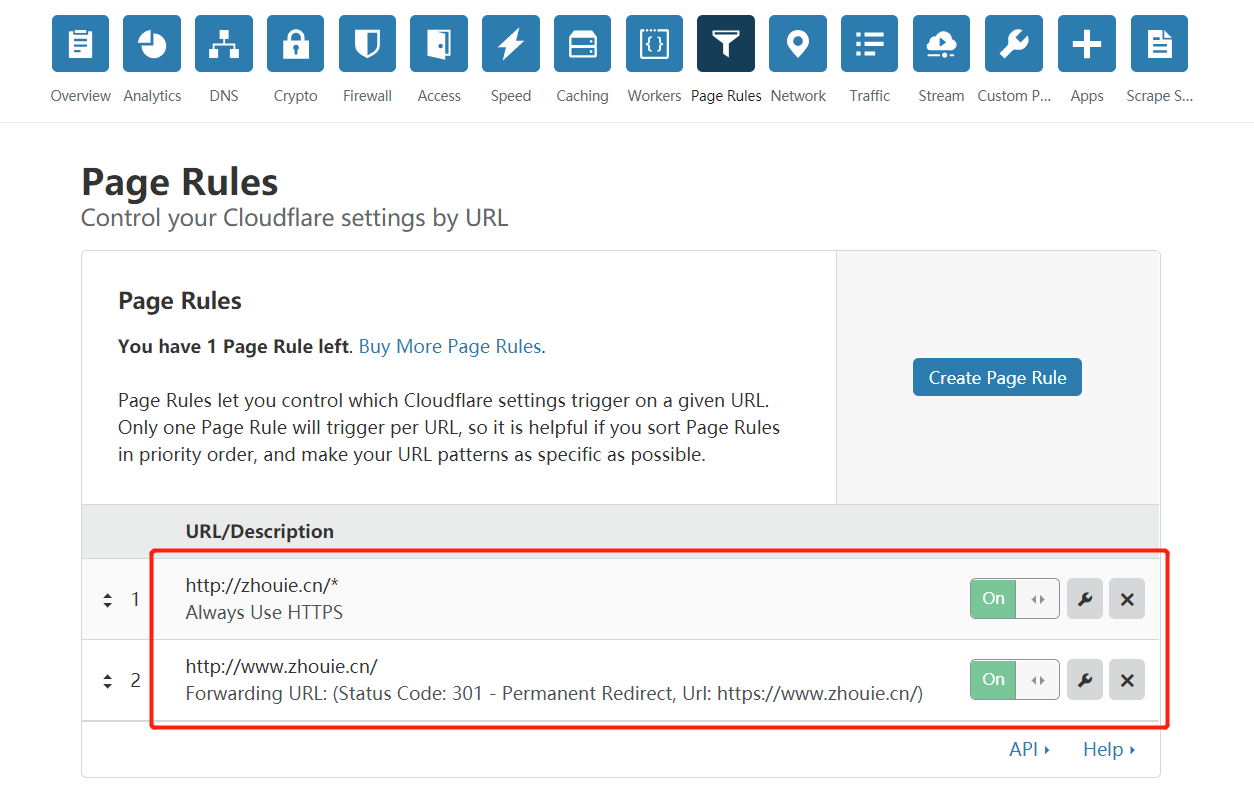Expand the Help section
Viewport: 1254px width, 810px height.
(x=1109, y=749)
